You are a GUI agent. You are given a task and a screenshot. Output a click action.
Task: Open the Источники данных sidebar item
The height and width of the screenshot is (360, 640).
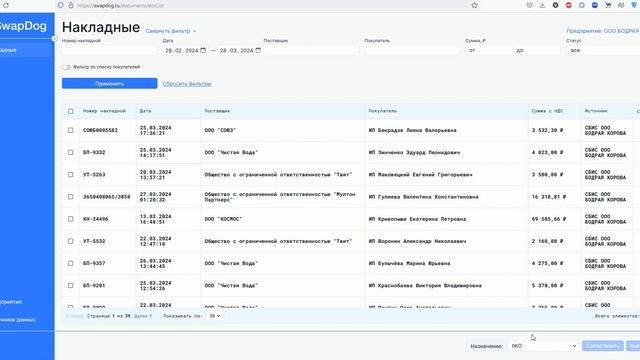coord(18,320)
